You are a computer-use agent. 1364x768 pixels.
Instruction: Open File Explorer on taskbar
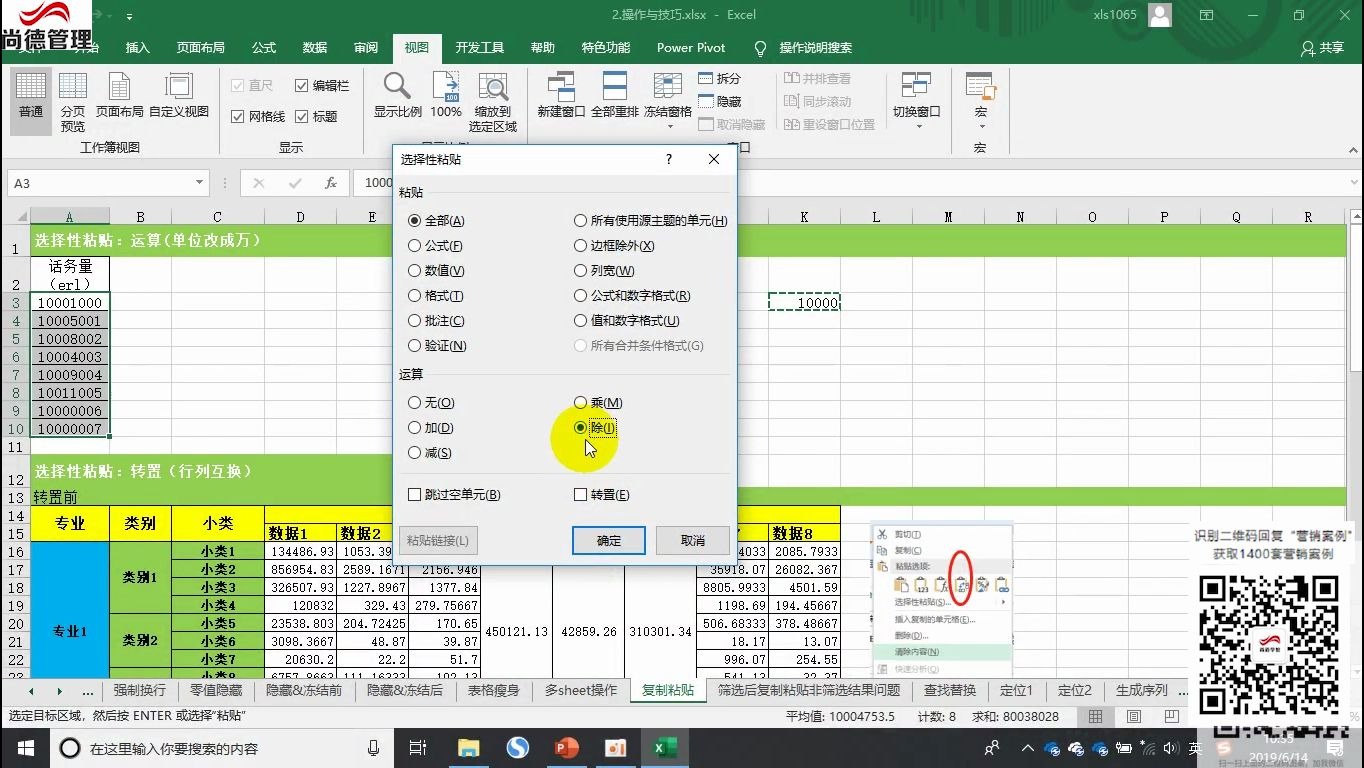[x=468, y=748]
